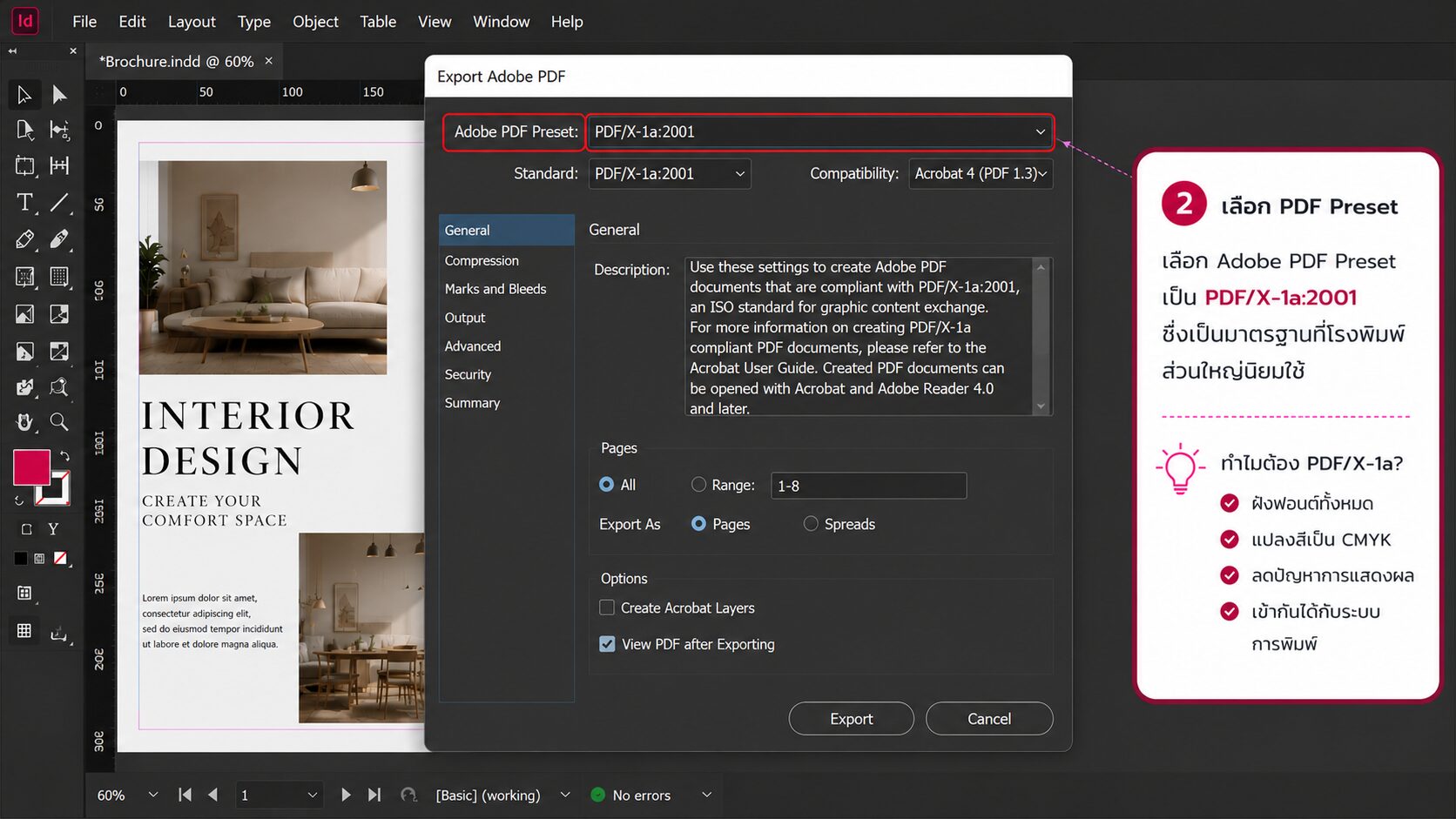Click the Cancel button

(x=989, y=719)
